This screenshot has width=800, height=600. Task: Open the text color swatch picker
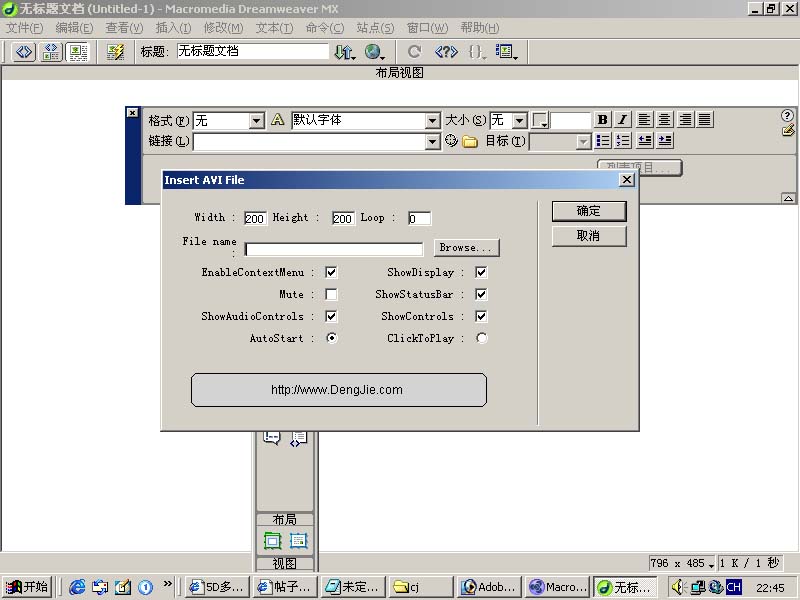540,120
